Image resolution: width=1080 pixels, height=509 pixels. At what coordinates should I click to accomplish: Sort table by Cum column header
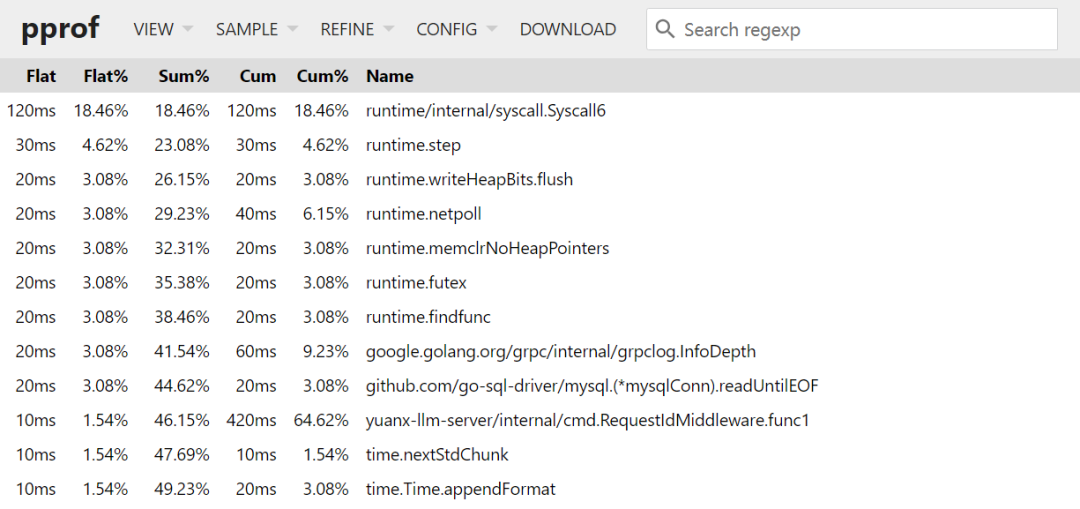pos(258,76)
